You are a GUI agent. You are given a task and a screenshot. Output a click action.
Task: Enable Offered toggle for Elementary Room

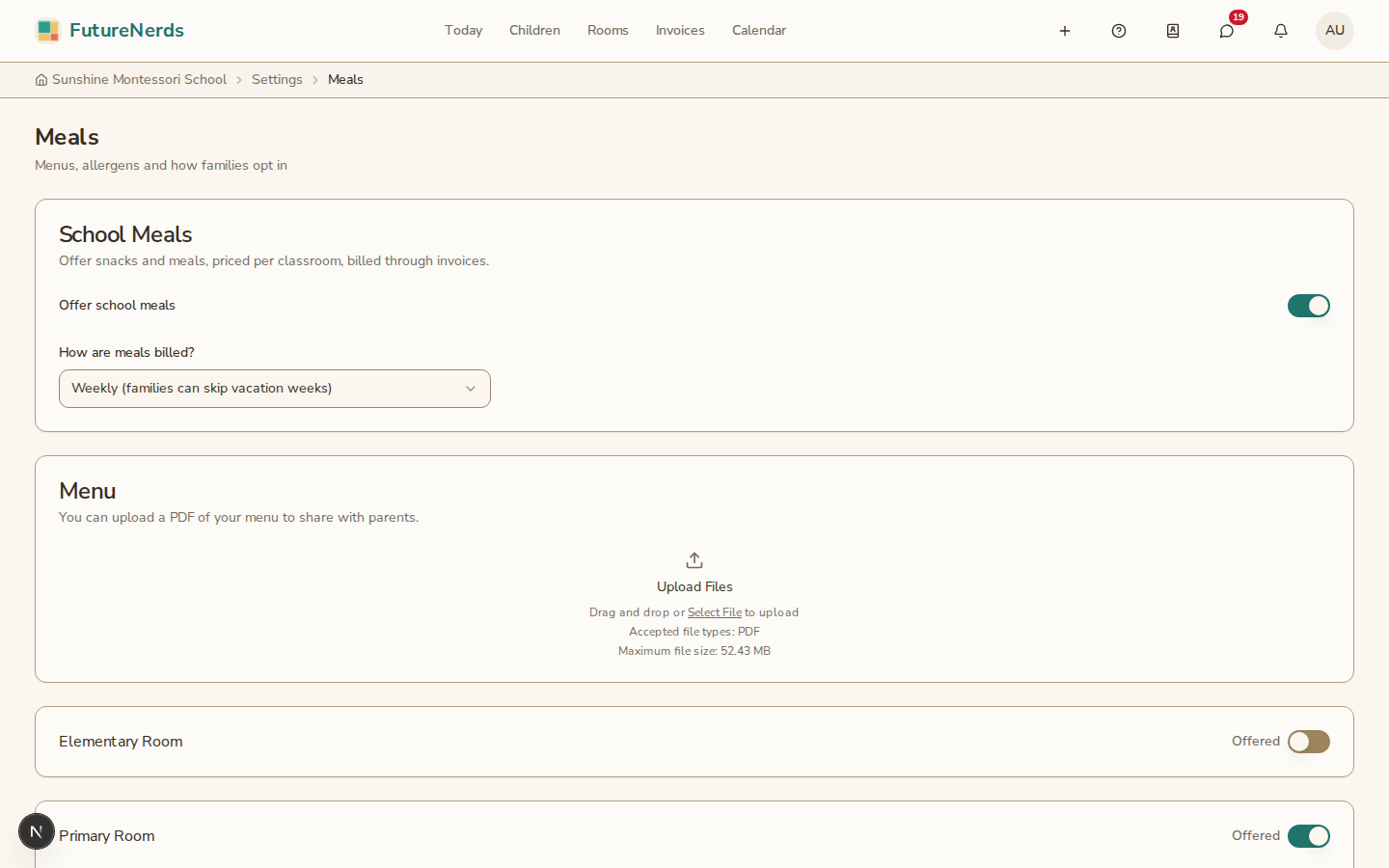point(1309,742)
